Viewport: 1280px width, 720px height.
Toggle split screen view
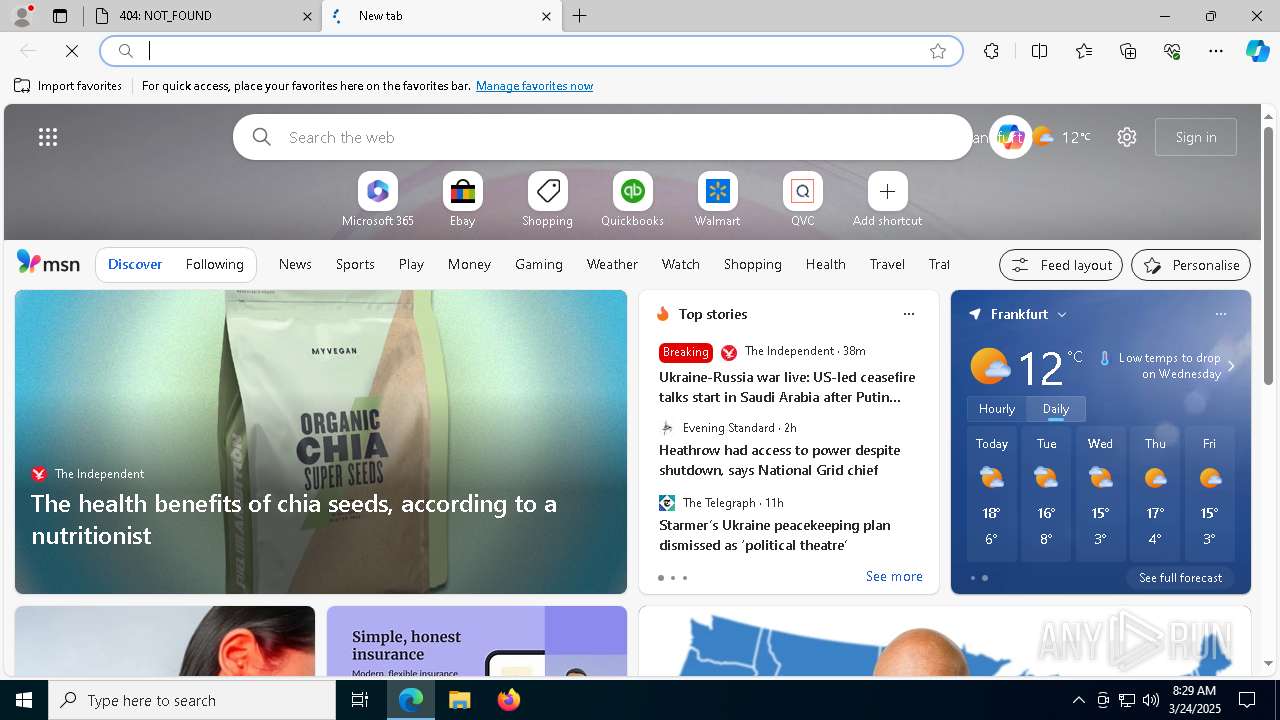click(x=1039, y=51)
